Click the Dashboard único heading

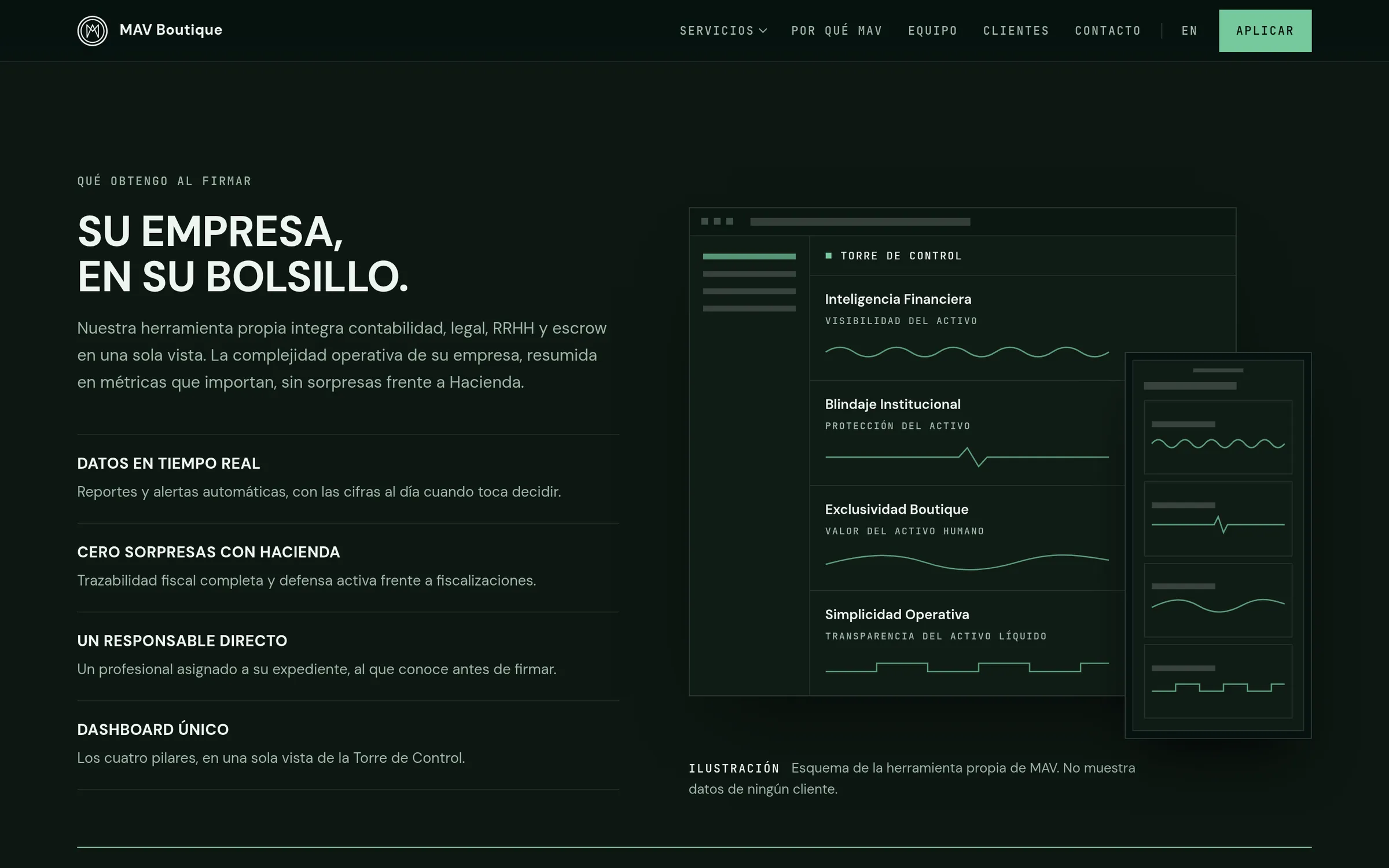(x=153, y=729)
